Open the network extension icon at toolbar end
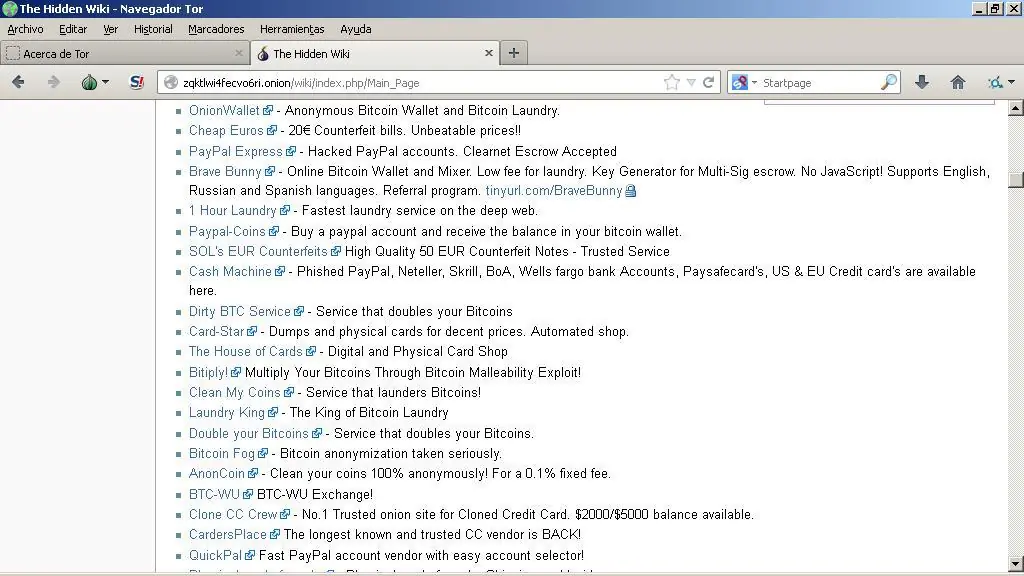The image size is (1024, 576). pyautogui.click(x=995, y=82)
